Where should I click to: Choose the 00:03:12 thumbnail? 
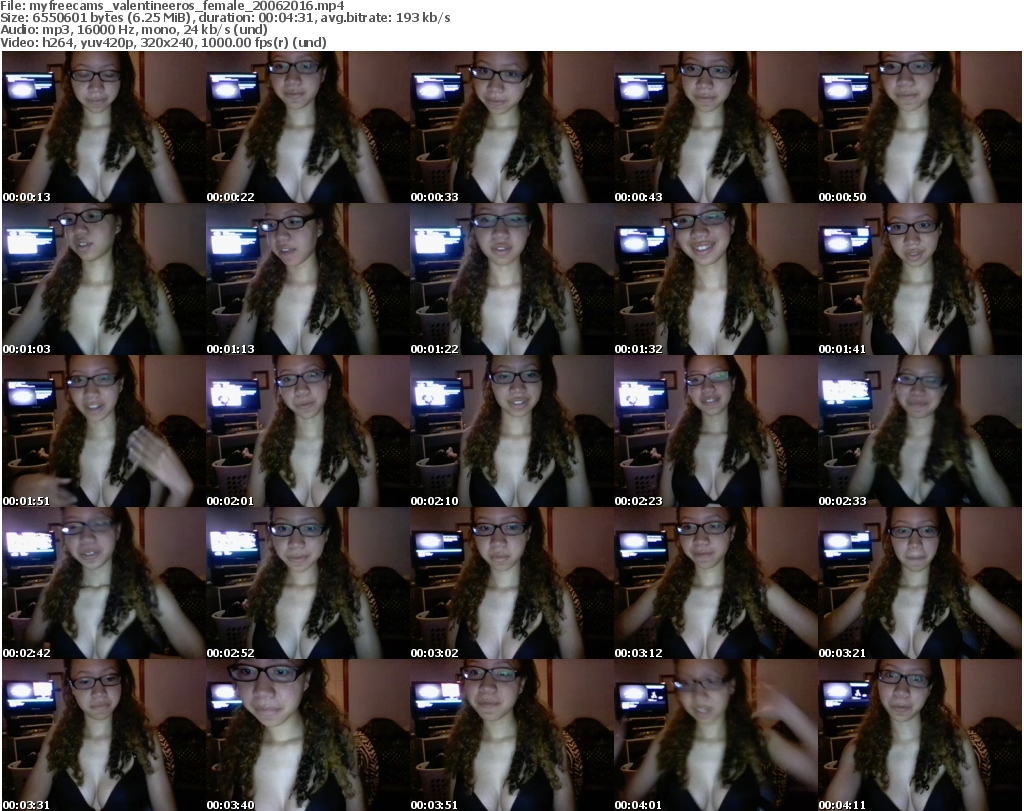(715, 583)
